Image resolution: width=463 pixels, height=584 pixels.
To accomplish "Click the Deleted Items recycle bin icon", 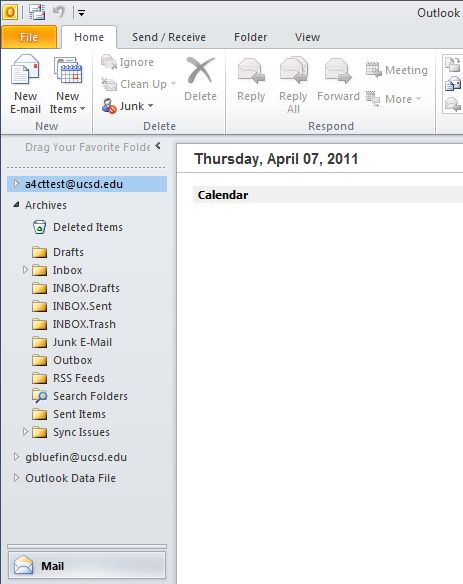I will 39,227.
